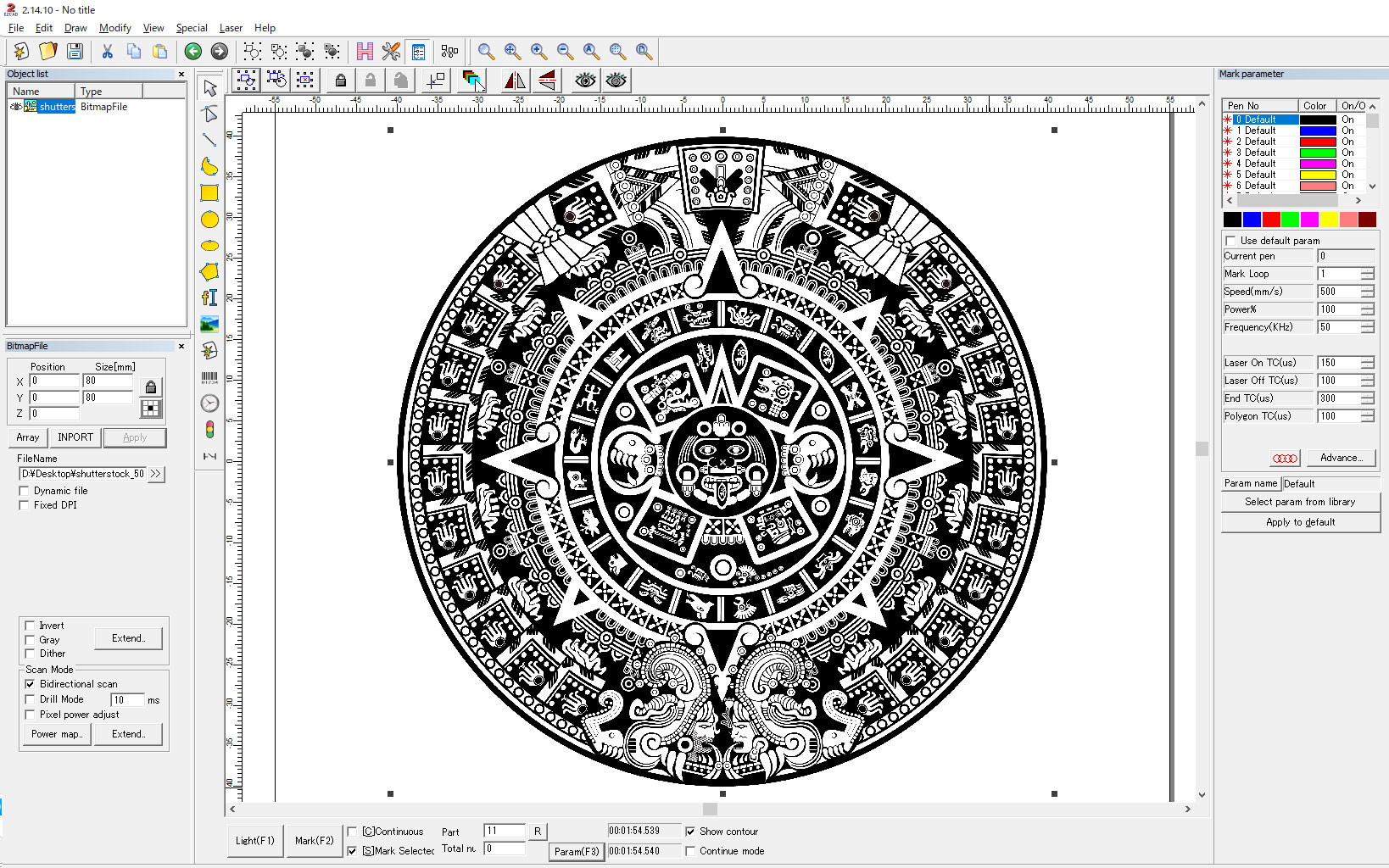The image size is (1389, 868).
Task: Open system settings wrench icon
Action: tap(391, 51)
